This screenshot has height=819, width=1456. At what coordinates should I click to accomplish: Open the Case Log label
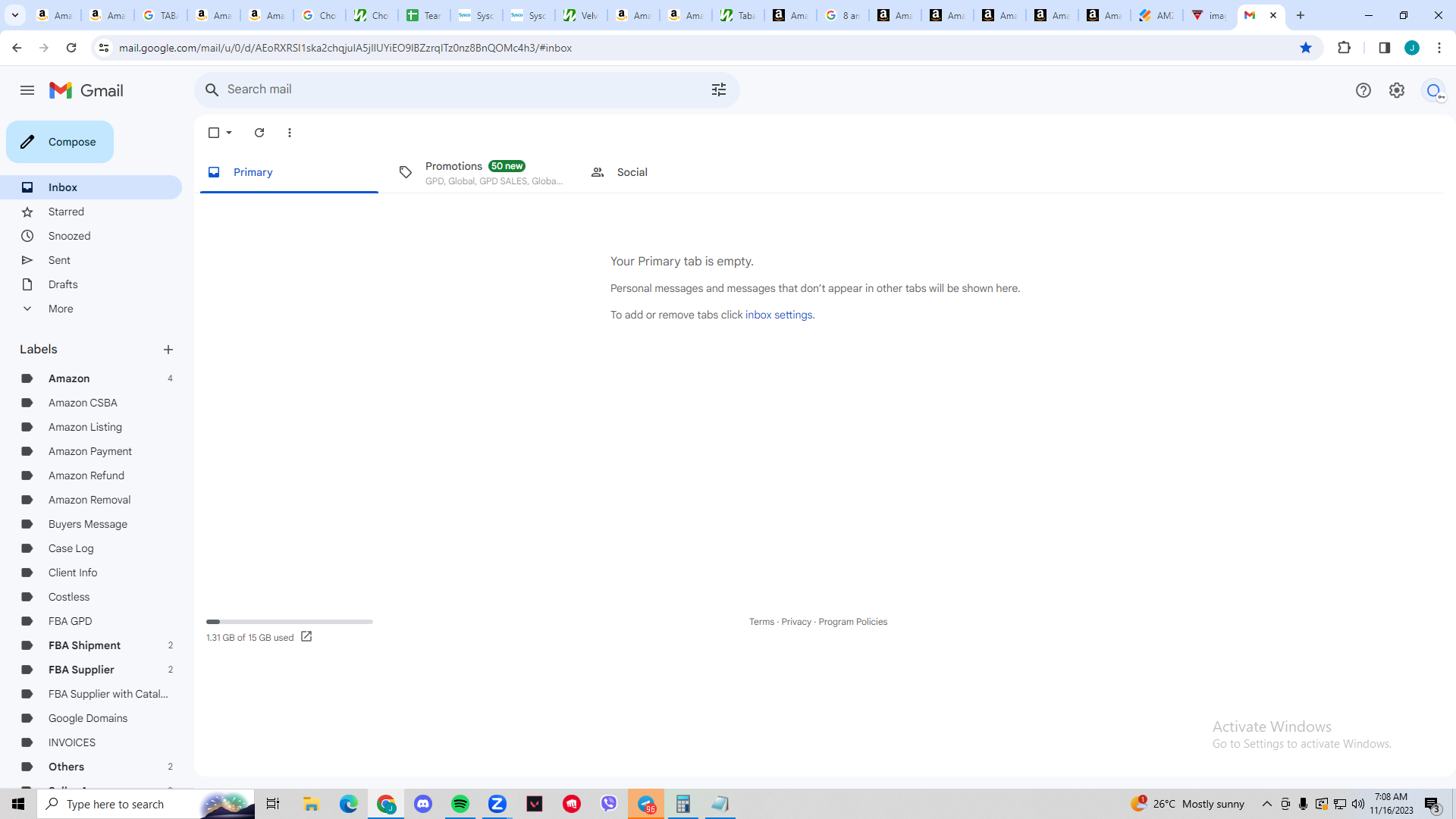pos(91,548)
